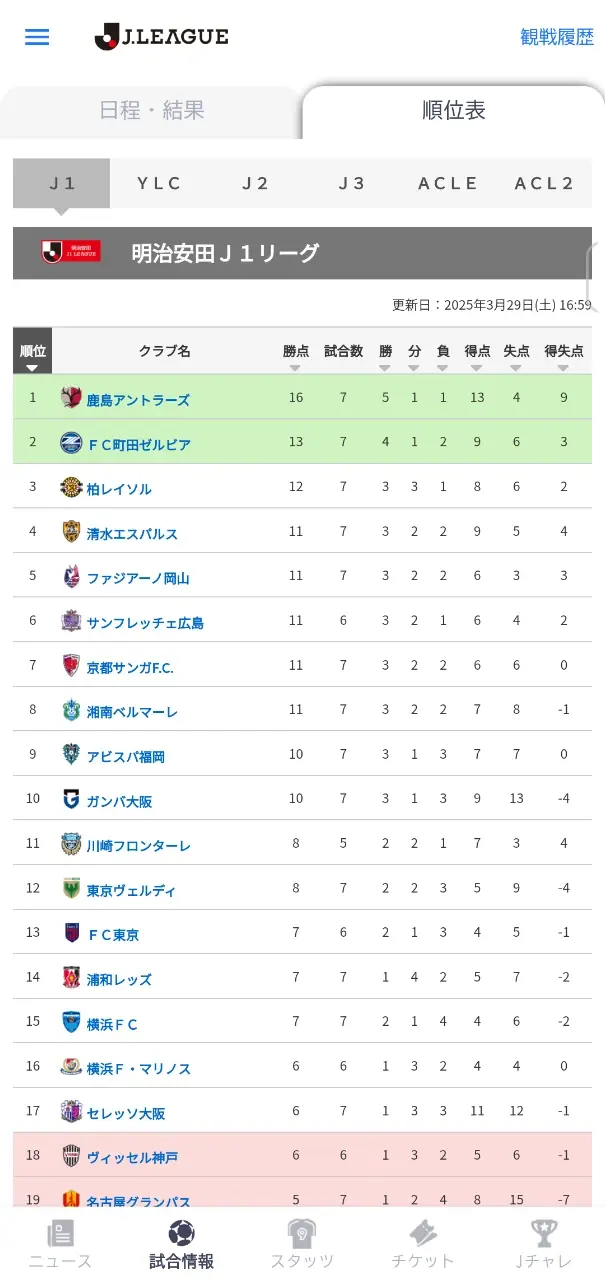Screen dimensions: 605x1280
Task: Sort table by 得失点 column arrow
Action: [563, 368]
